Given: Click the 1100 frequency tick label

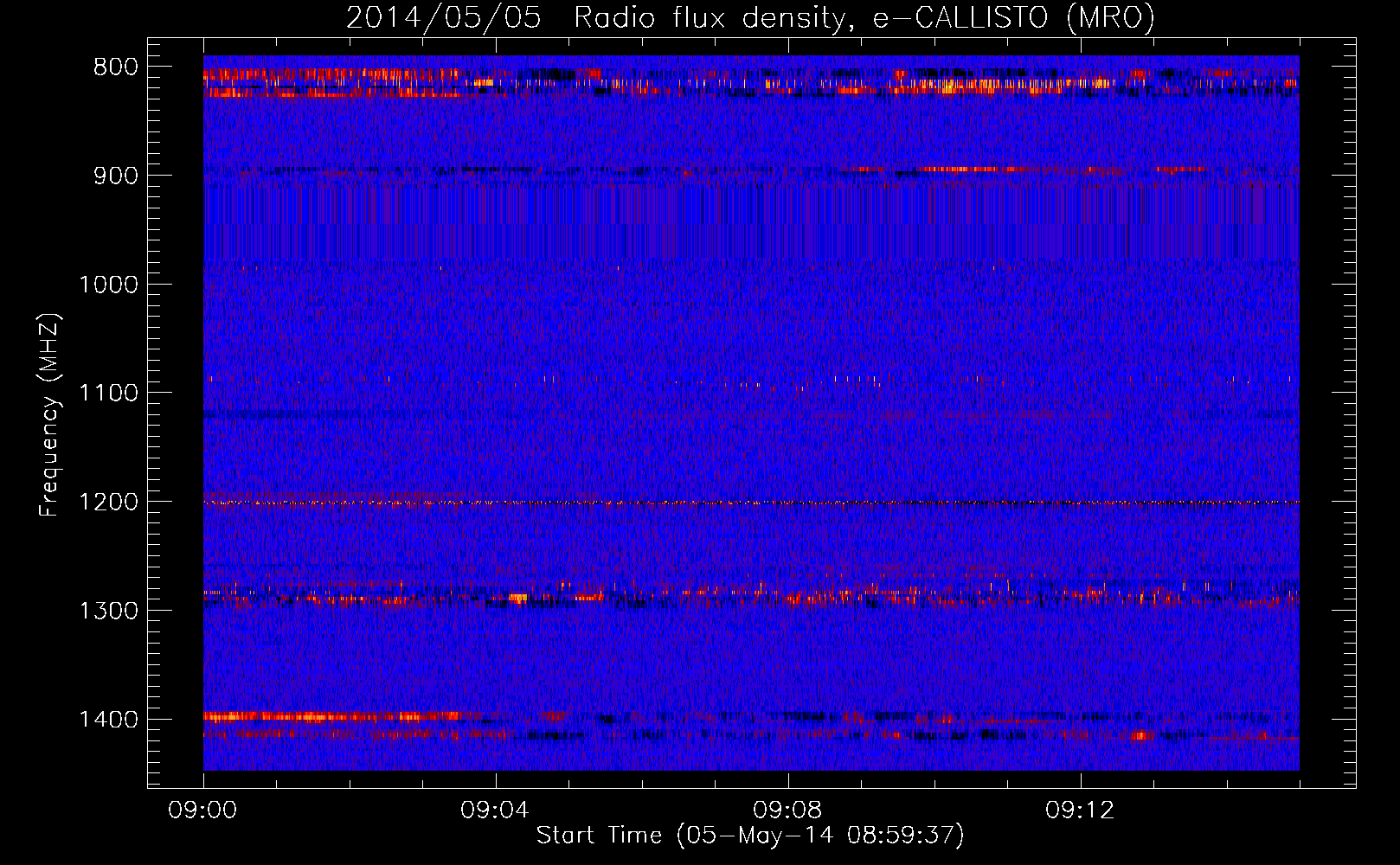Looking at the screenshot, I should click(109, 394).
